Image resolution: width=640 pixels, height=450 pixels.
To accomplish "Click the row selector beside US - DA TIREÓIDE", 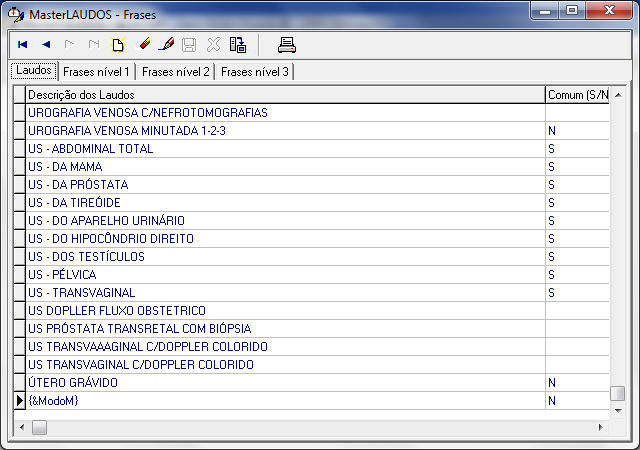I will click(x=19, y=203).
